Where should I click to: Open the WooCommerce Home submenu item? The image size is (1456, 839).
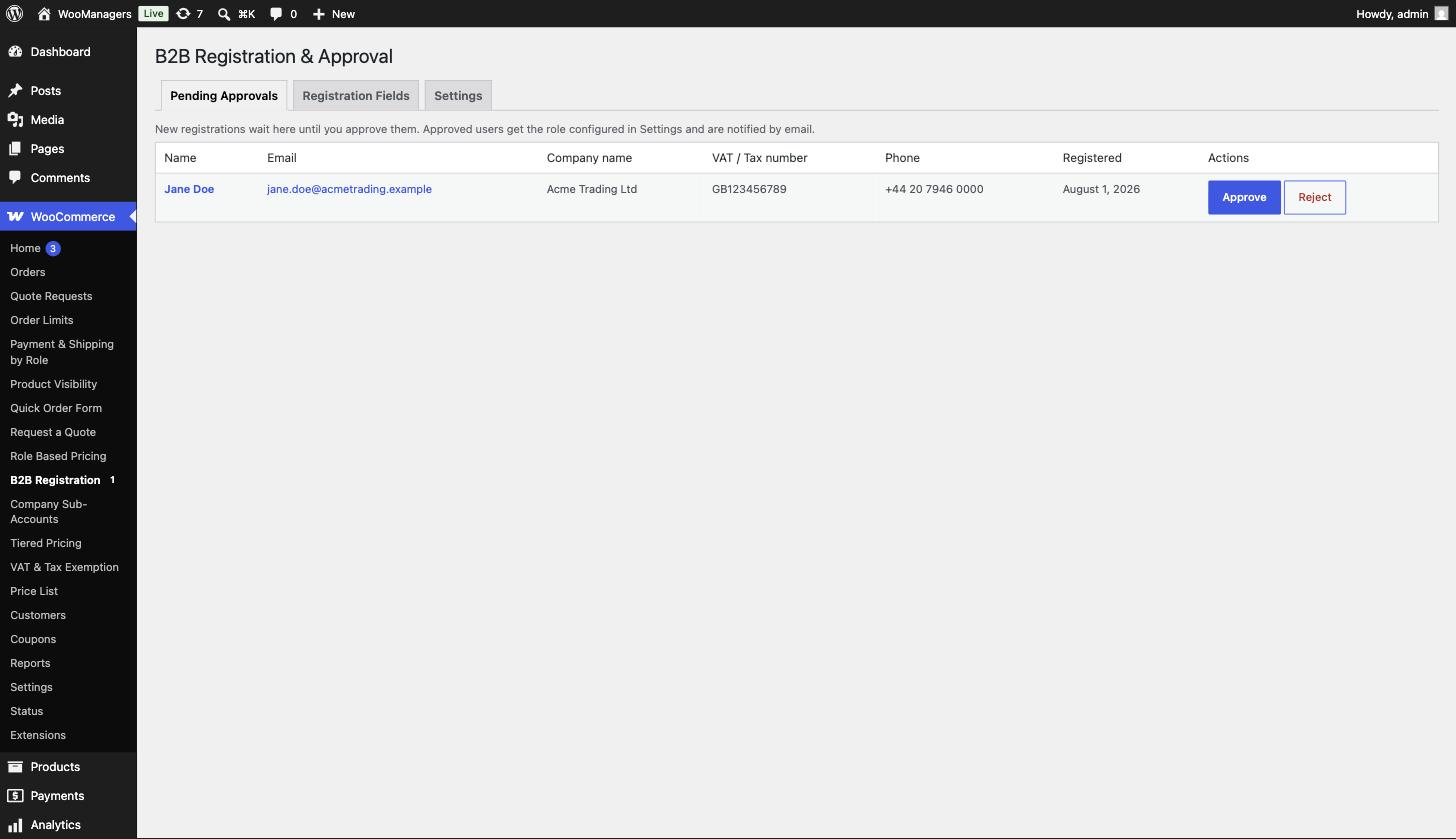(x=25, y=248)
